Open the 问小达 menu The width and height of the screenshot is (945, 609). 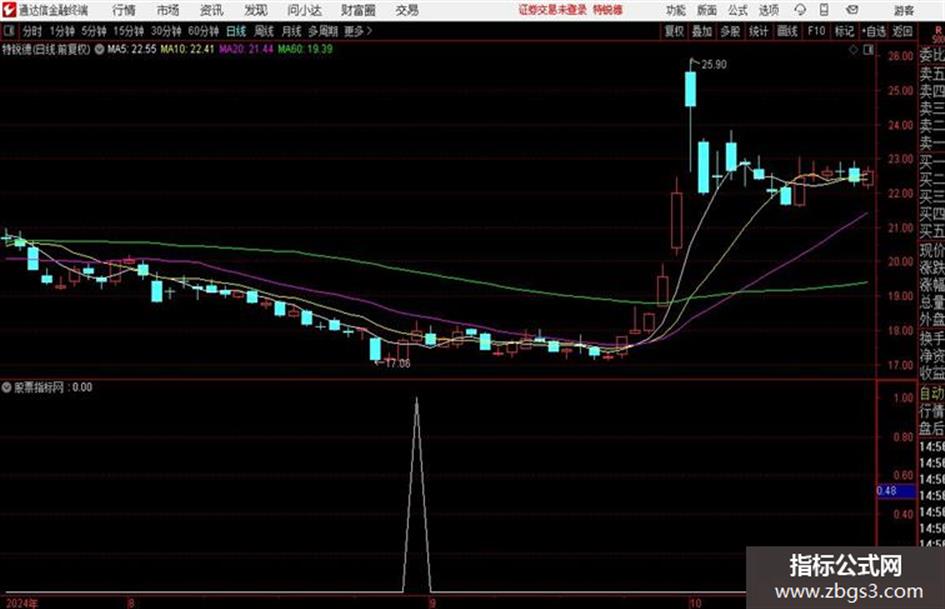[304, 10]
